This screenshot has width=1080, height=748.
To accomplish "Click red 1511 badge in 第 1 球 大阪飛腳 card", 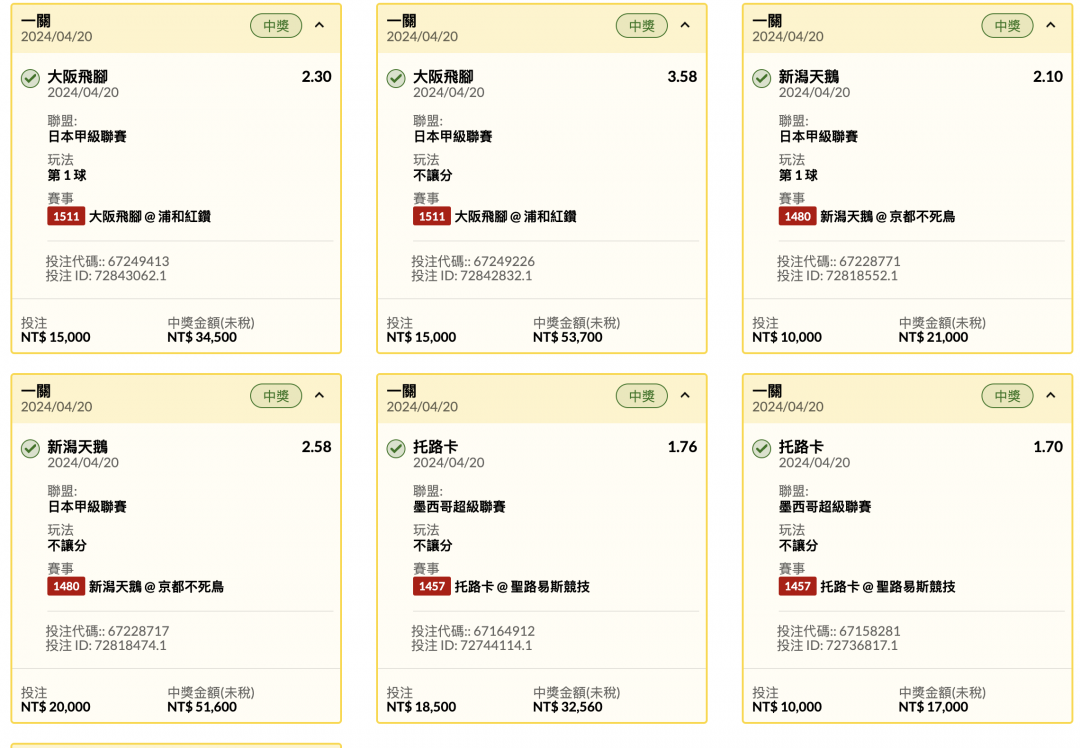I will coord(66,216).
